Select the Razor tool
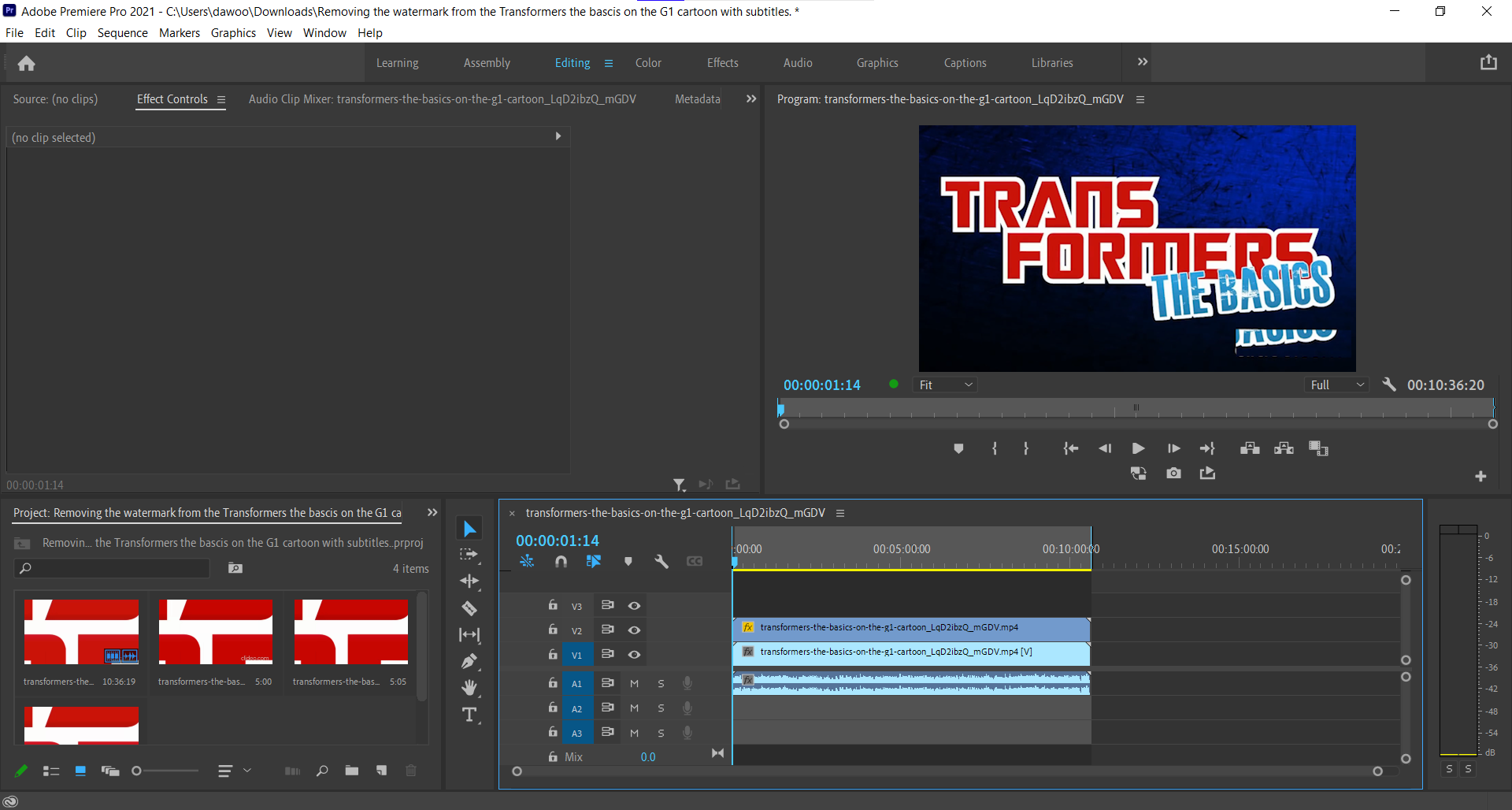Screen dimensions: 1512x810 coord(469,608)
